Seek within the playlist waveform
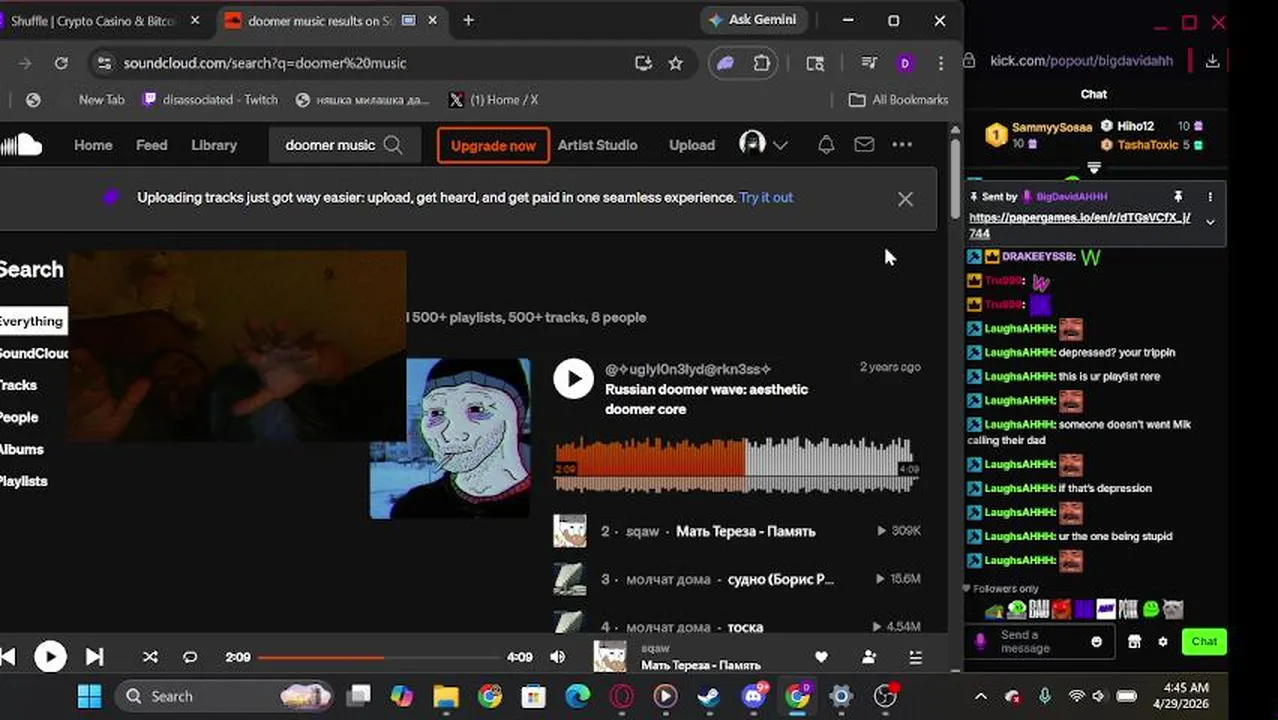The image size is (1278, 720). tap(736, 465)
